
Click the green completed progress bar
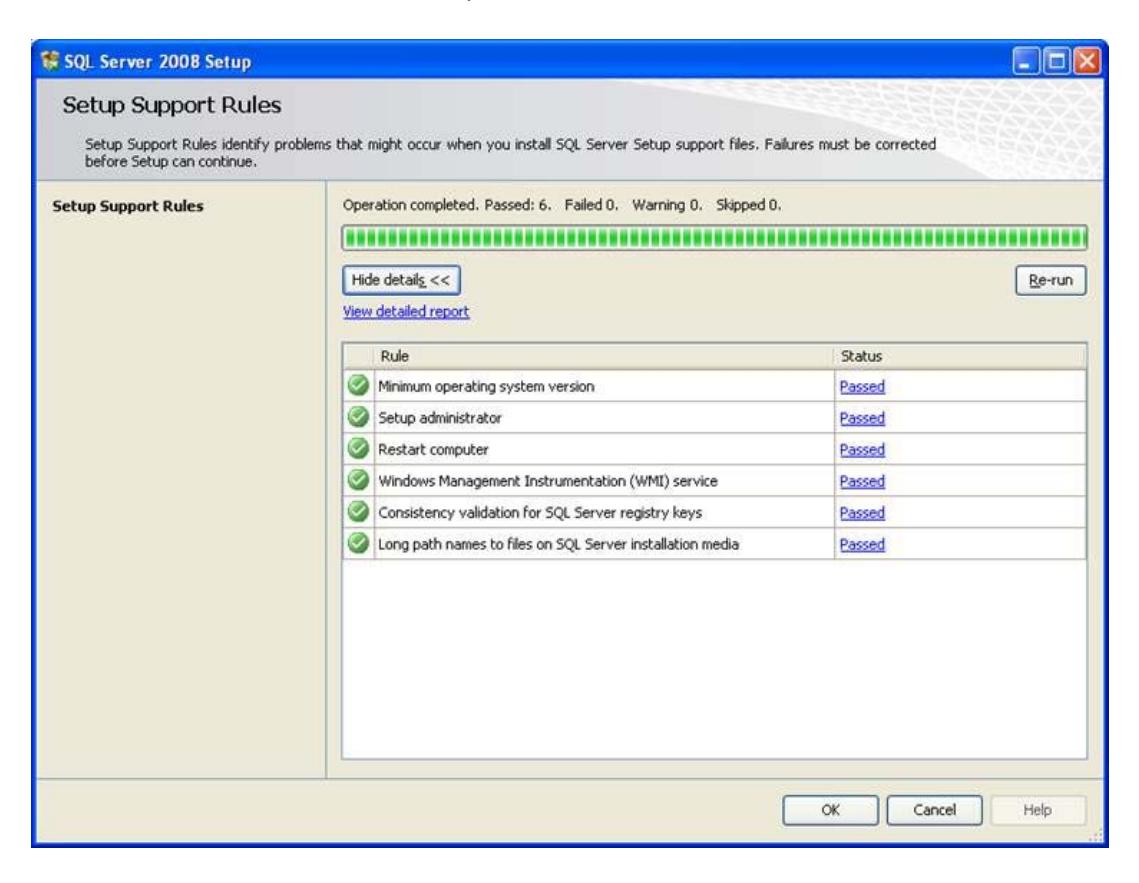(x=715, y=237)
